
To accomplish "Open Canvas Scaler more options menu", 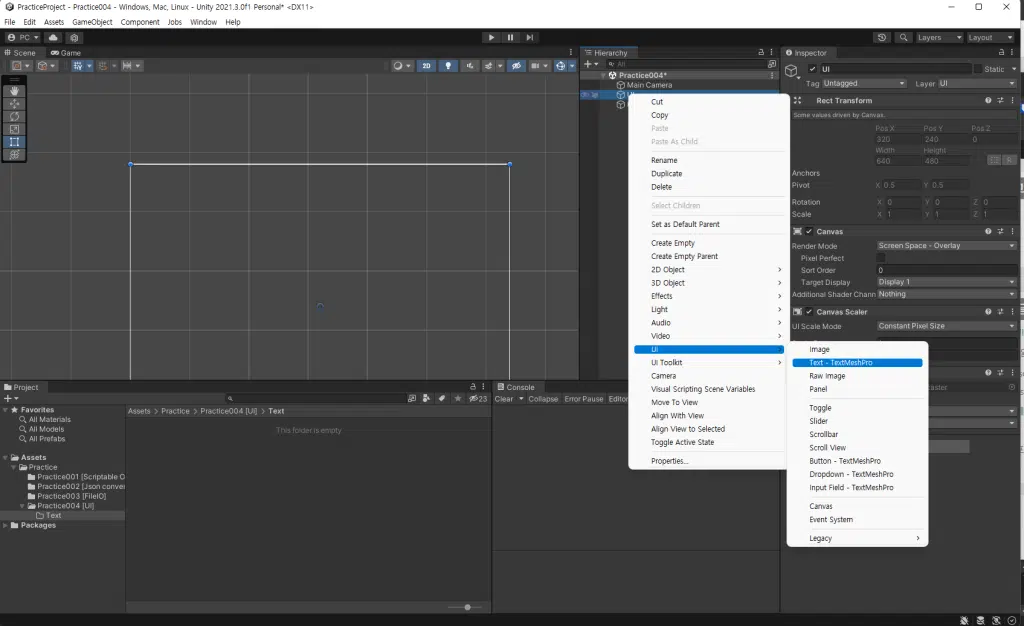I will pyautogui.click(x=1013, y=312).
